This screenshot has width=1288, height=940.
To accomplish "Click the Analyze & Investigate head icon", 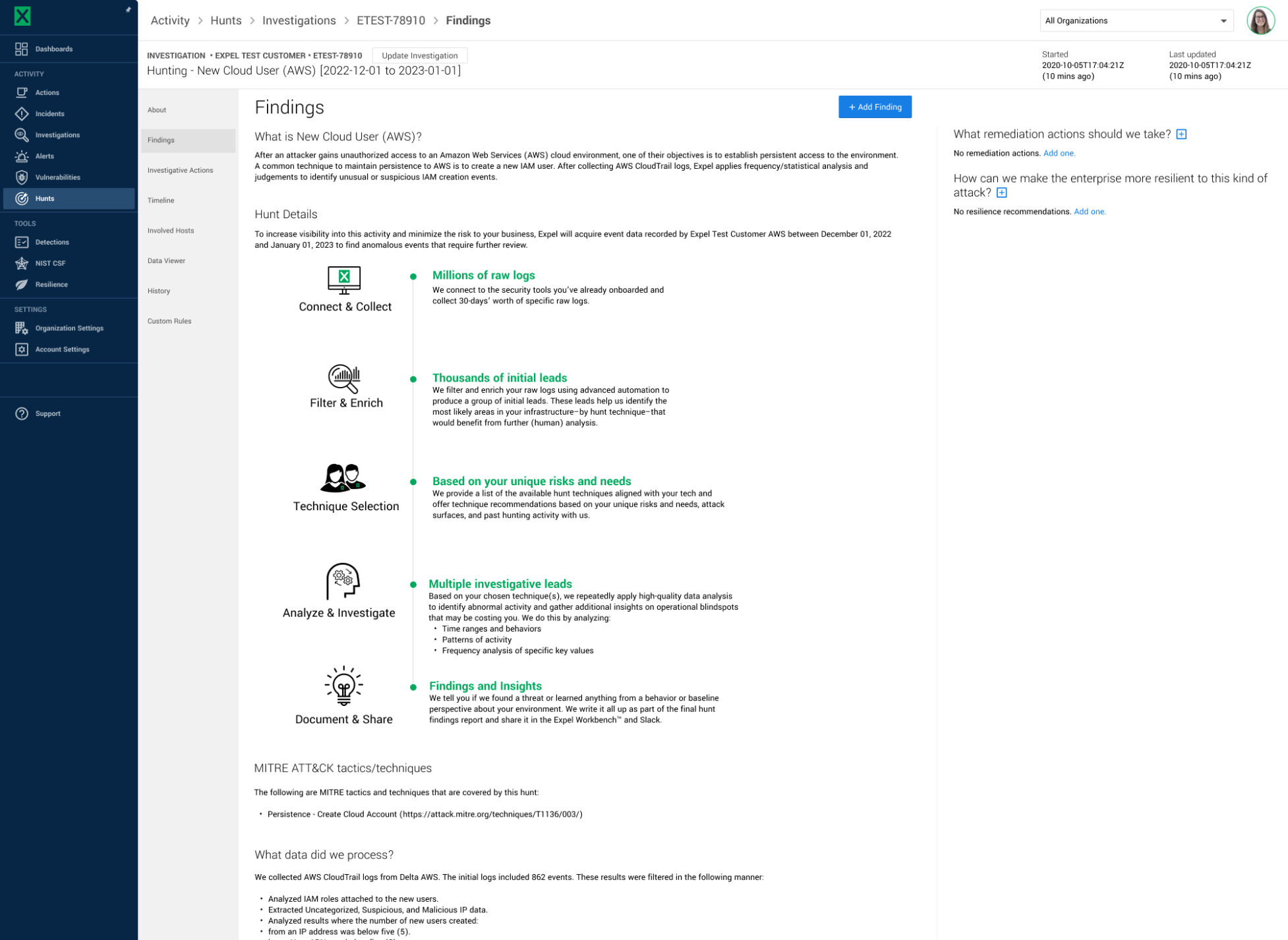I will click(343, 581).
